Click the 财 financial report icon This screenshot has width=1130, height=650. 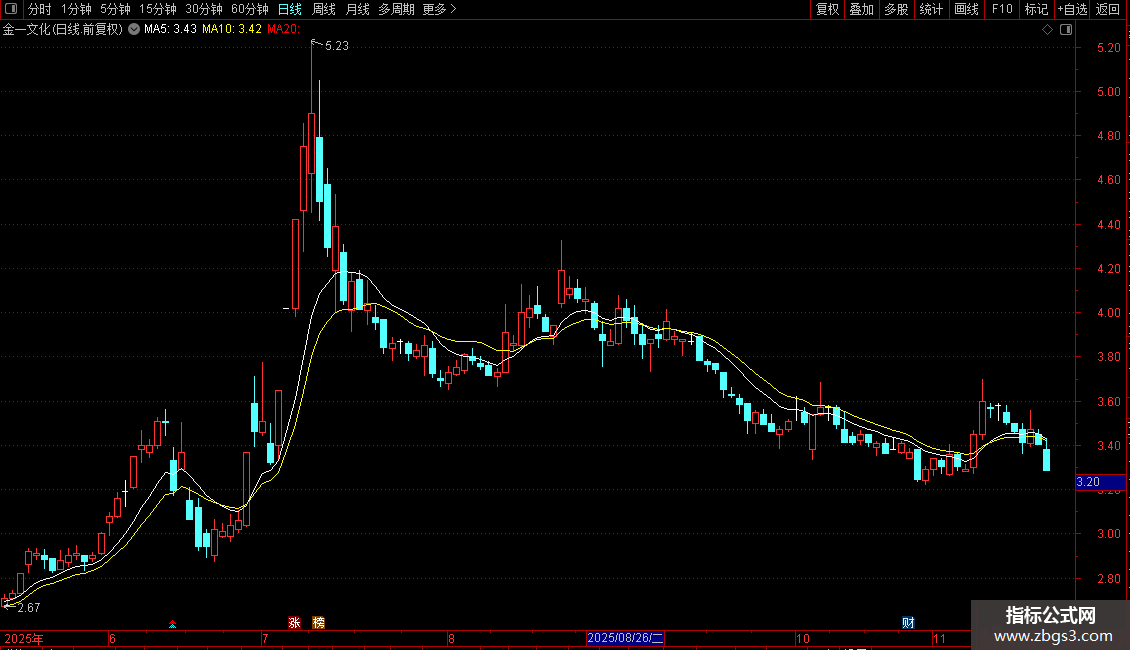click(x=908, y=623)
